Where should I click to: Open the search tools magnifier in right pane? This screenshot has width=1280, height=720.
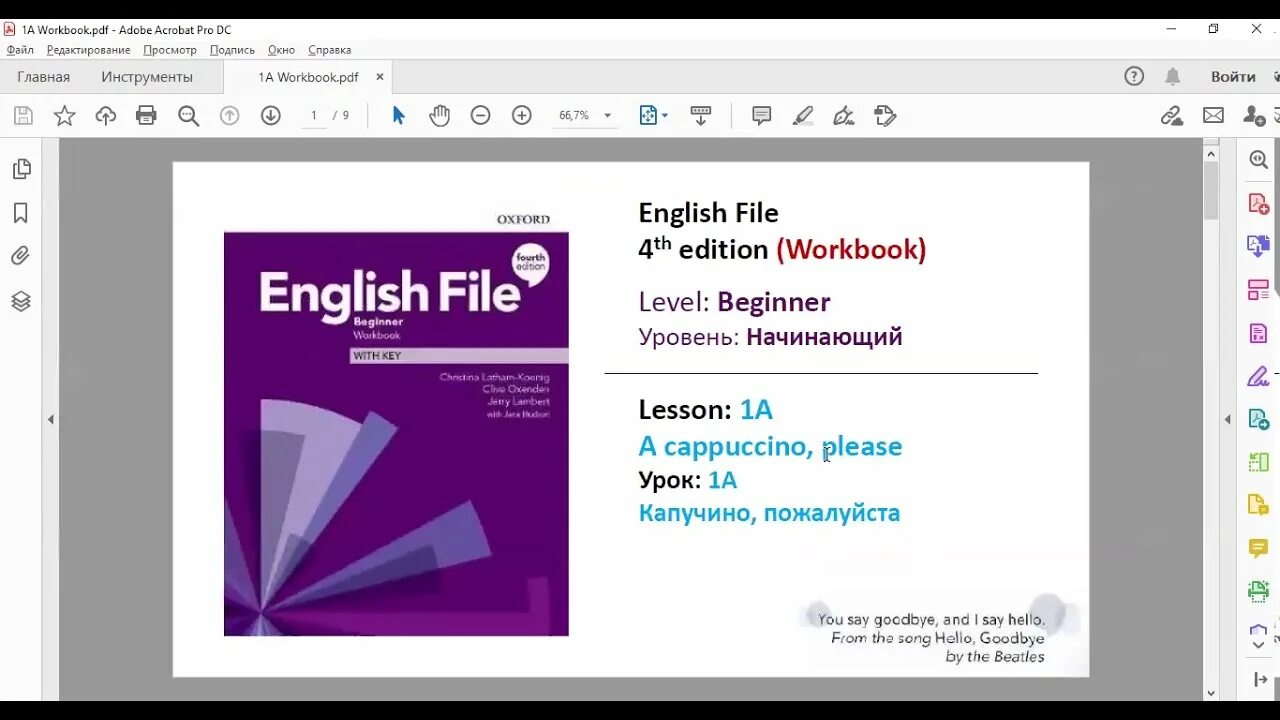(x=1259, y=160)
